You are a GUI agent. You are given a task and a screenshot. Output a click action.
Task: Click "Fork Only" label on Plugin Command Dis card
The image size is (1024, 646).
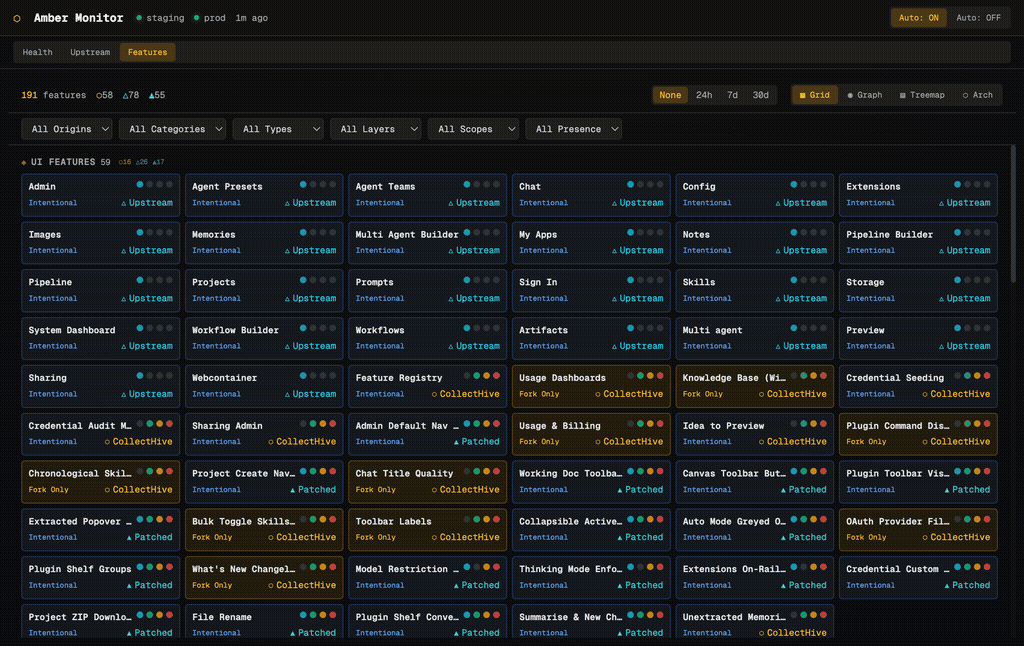(x=866, y=442)
